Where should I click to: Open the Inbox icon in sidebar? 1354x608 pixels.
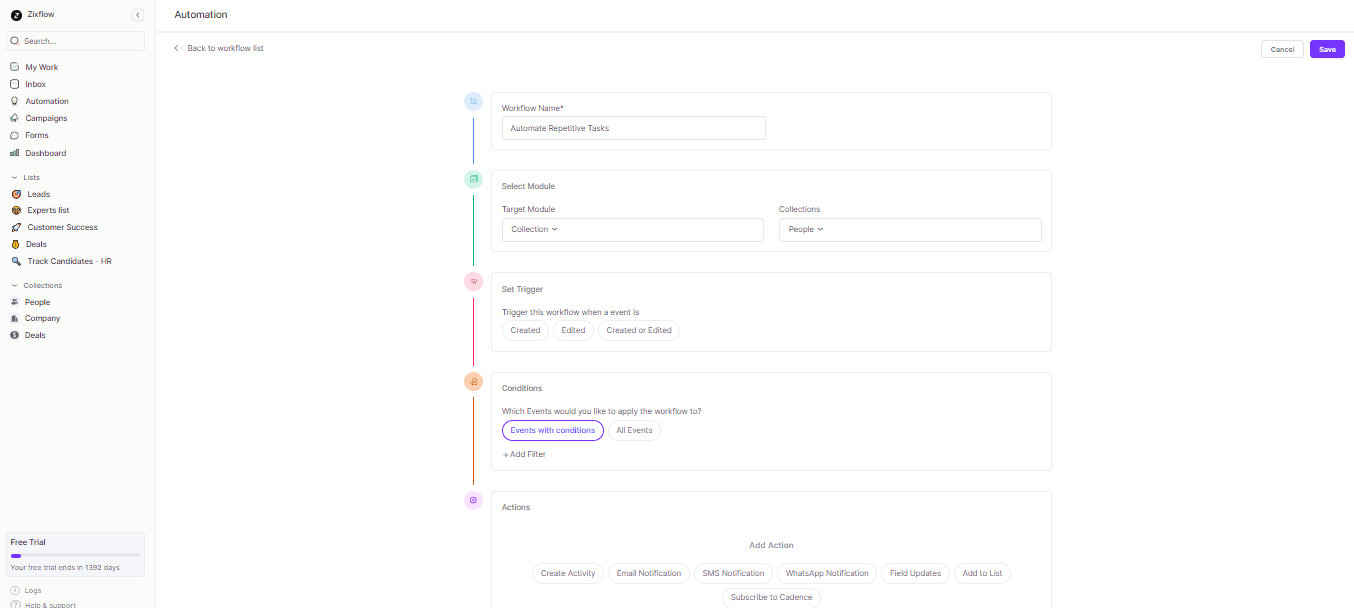14,84
